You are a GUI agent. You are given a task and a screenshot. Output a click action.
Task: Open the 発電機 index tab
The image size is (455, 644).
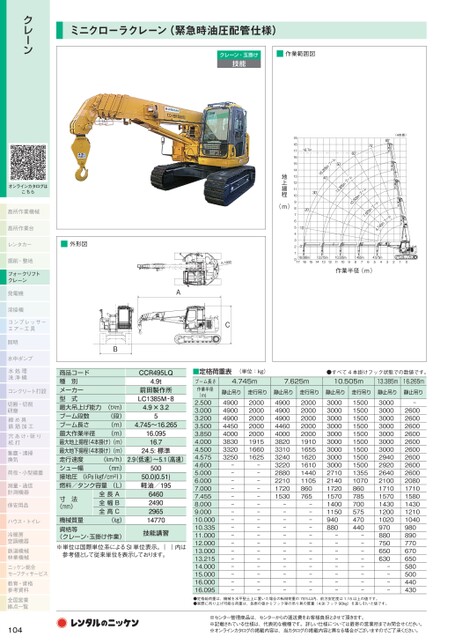coord(25,294)
